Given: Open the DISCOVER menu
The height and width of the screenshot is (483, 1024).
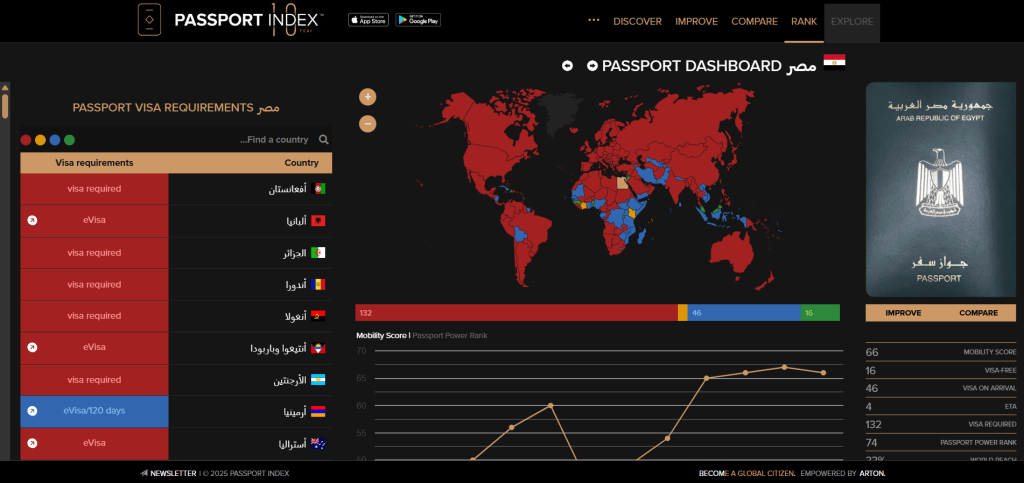Looking at the screenshot, I should click(x=637, y=22).
